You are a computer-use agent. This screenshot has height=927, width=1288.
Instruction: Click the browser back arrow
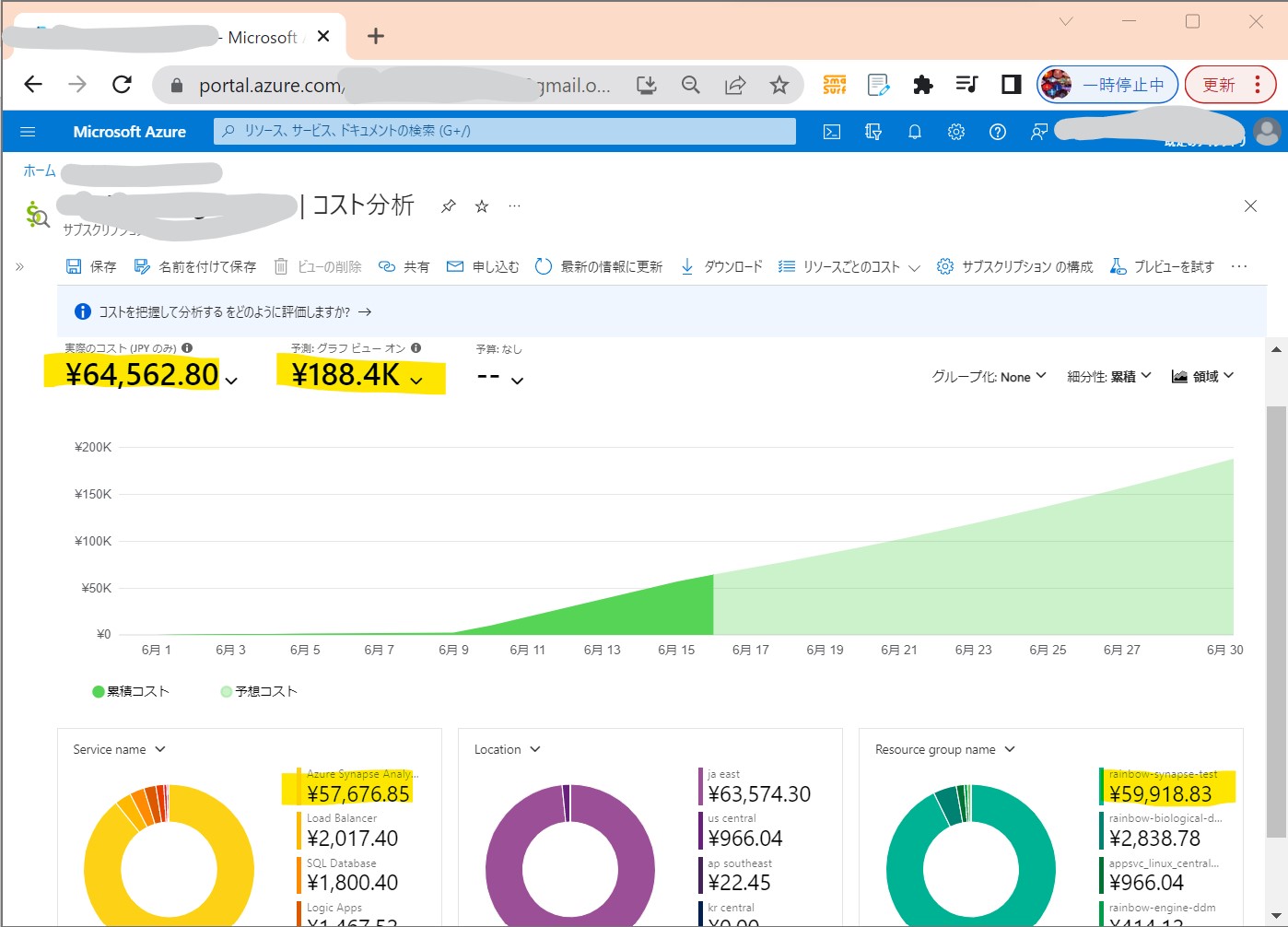pyautogui.click(x=33, y=85)
